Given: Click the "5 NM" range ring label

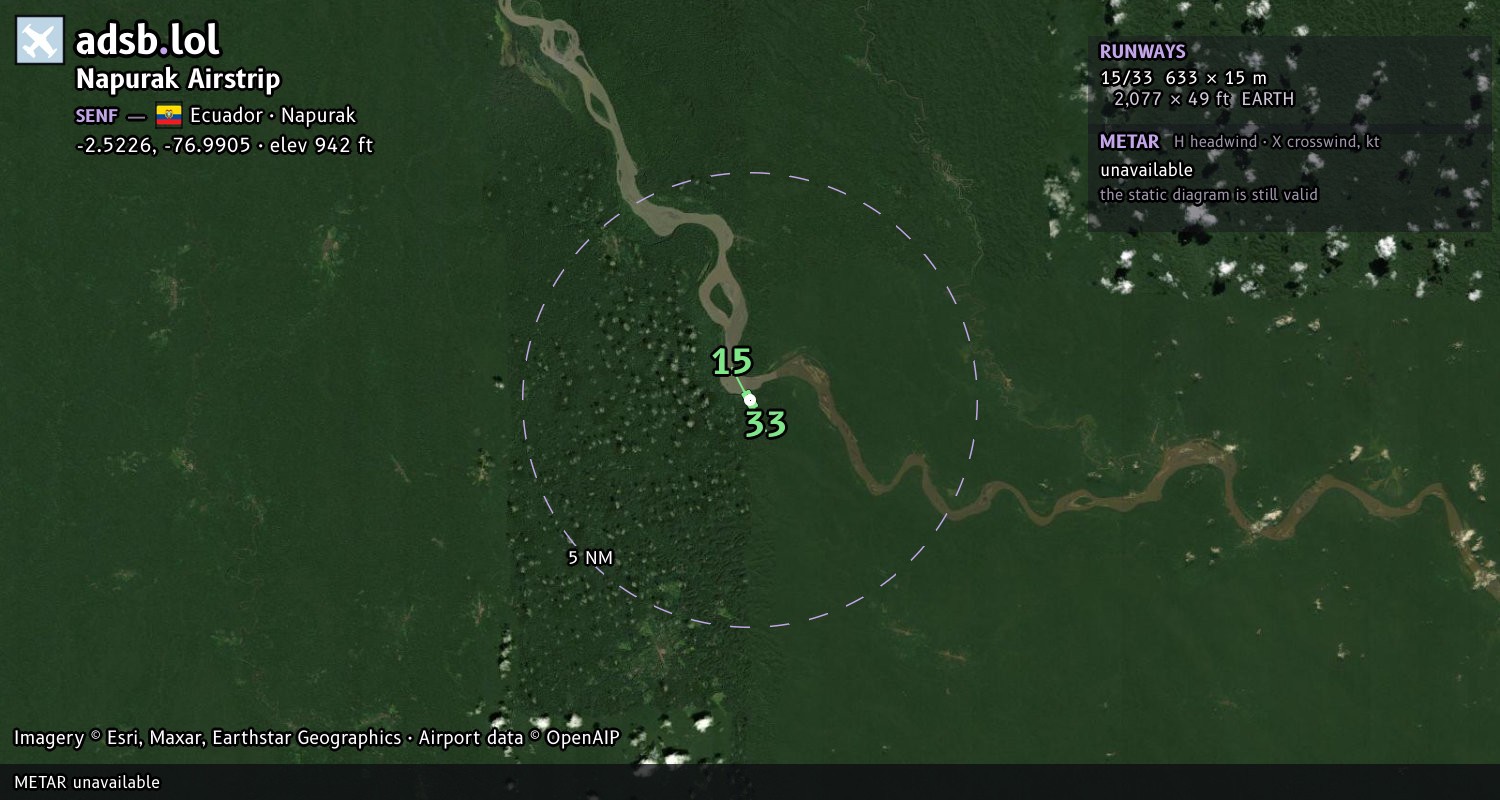Looking at the screenshot, I should pyautogui.click(x=590, y=558).
